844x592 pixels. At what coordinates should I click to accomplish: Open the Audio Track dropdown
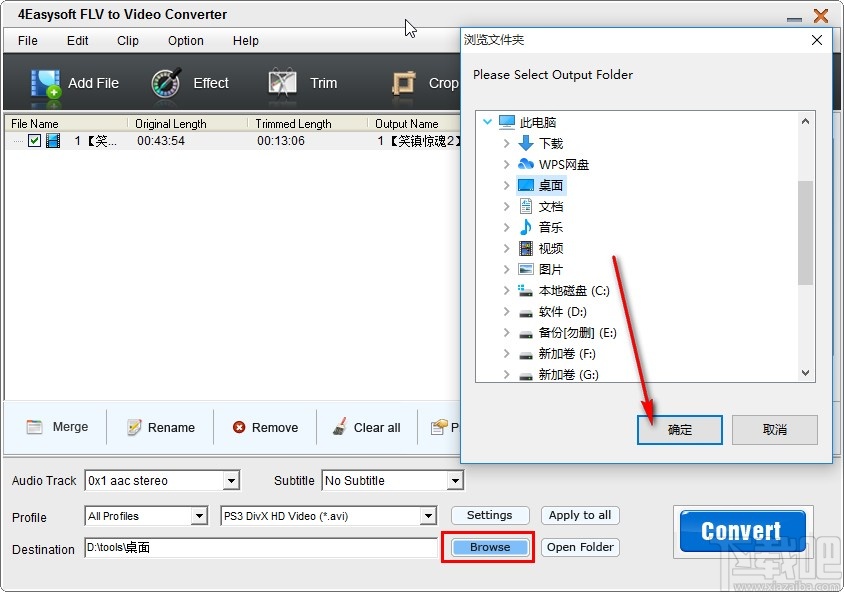pyautogui.click(x=232, y=480)
